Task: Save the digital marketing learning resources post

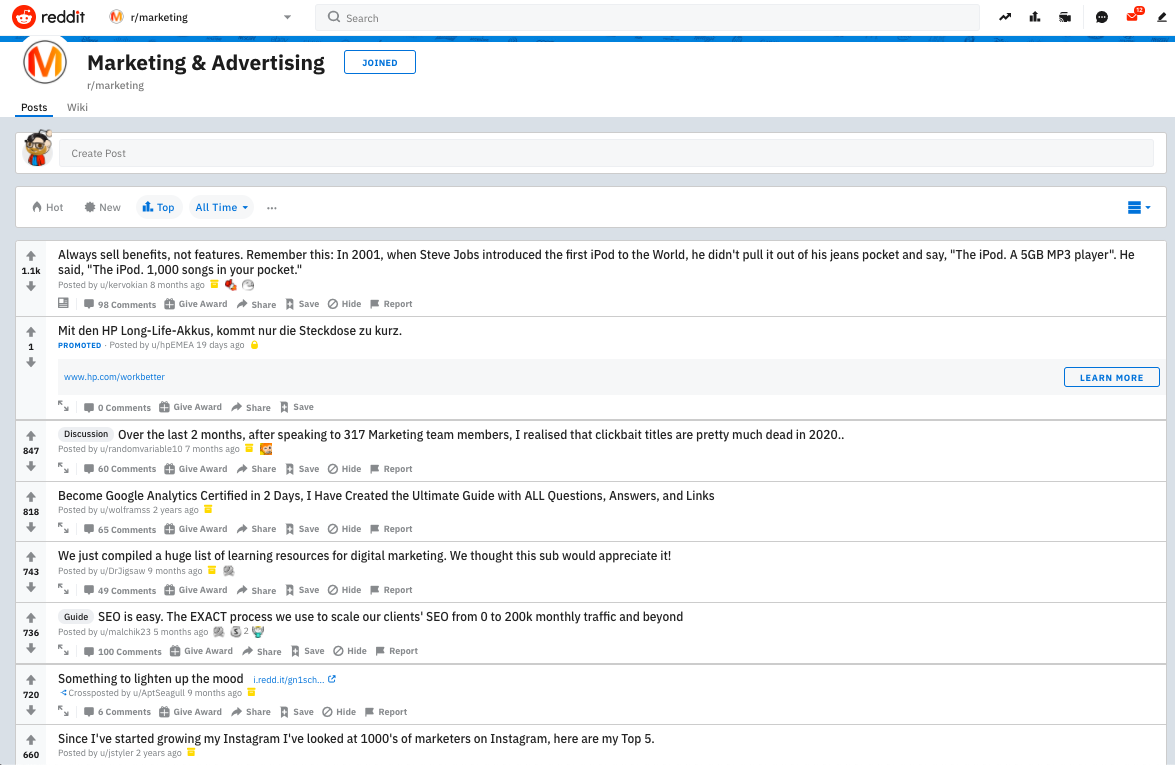Action: click(302, 590)
